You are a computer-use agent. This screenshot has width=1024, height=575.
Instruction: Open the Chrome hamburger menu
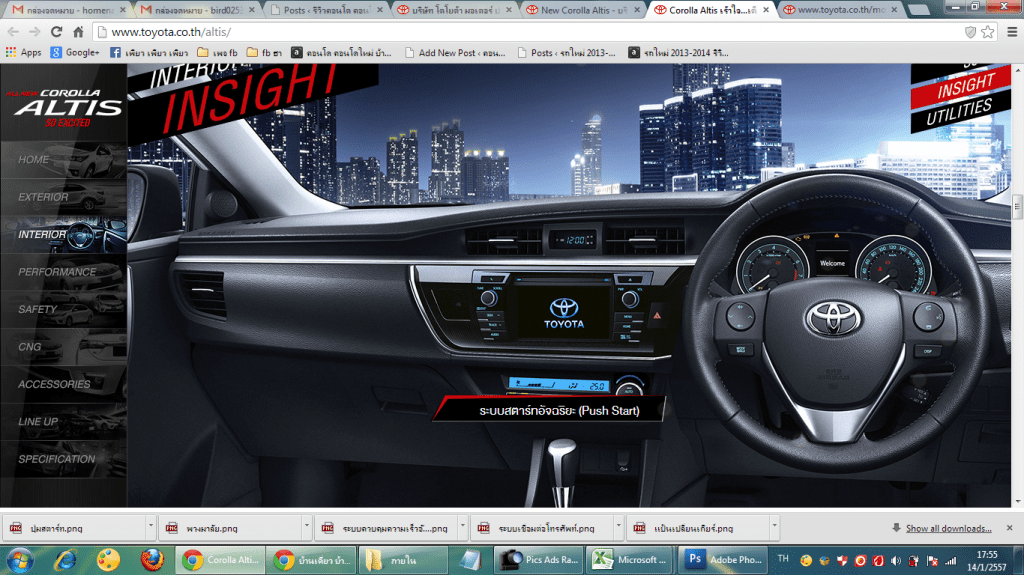pyautogui.click(x=1012, y=32)
